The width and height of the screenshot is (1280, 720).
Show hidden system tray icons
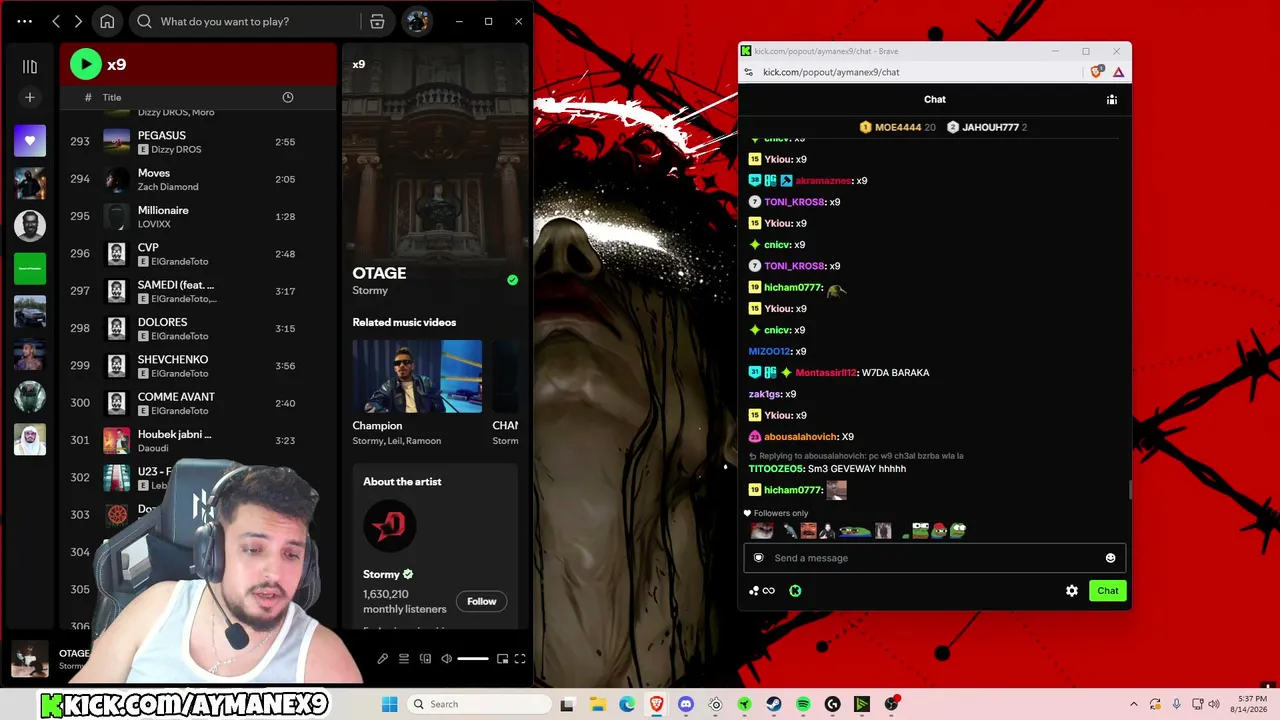coord(1133,704)
